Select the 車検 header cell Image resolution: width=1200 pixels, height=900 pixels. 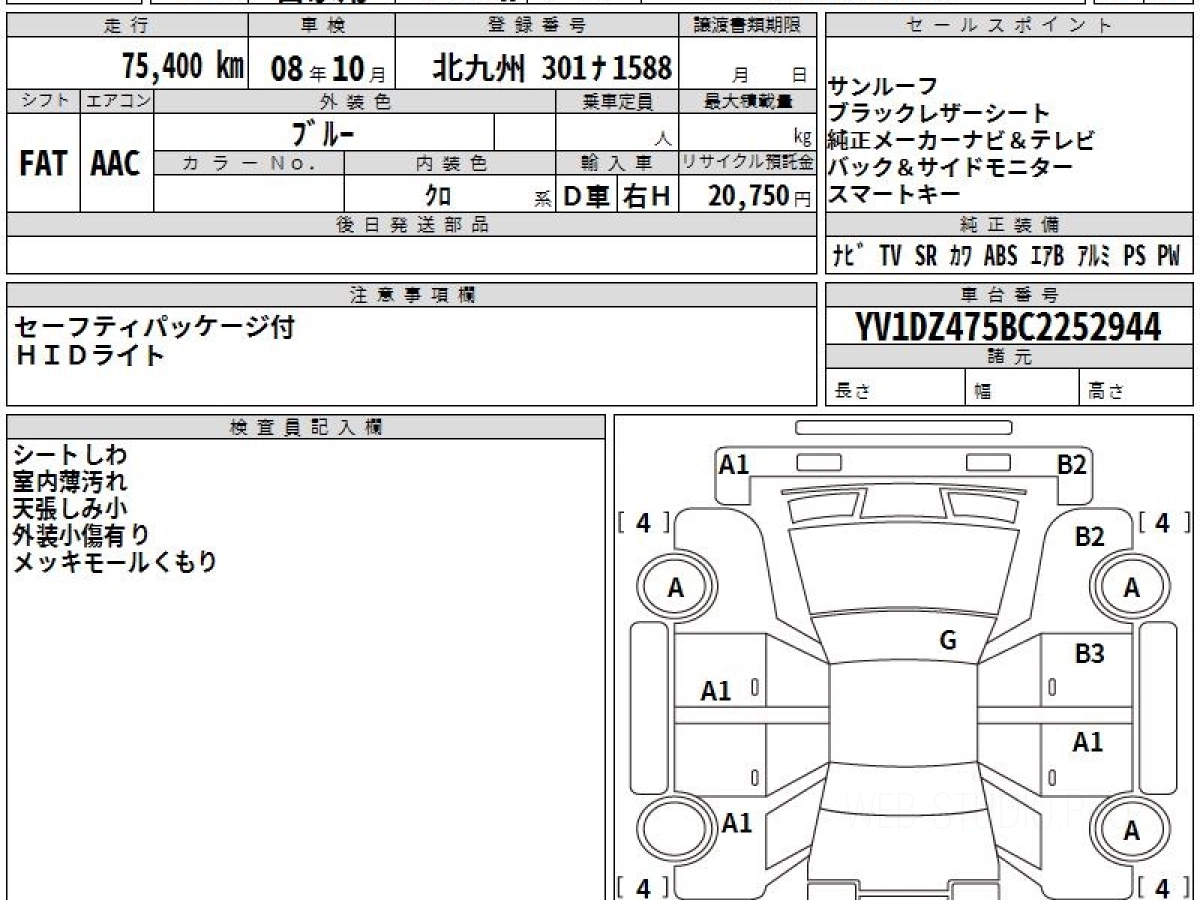coord(321,26)
